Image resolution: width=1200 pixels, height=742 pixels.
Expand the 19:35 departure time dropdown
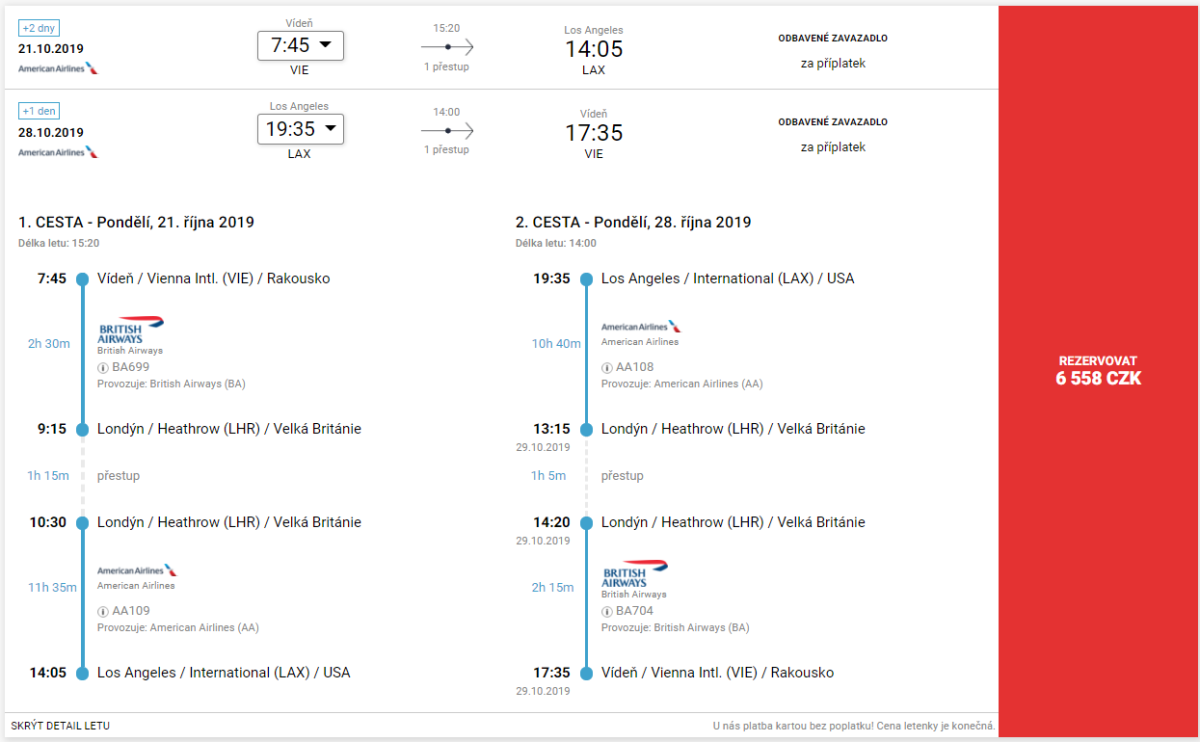pyautogui.click(x=300, y=129)
